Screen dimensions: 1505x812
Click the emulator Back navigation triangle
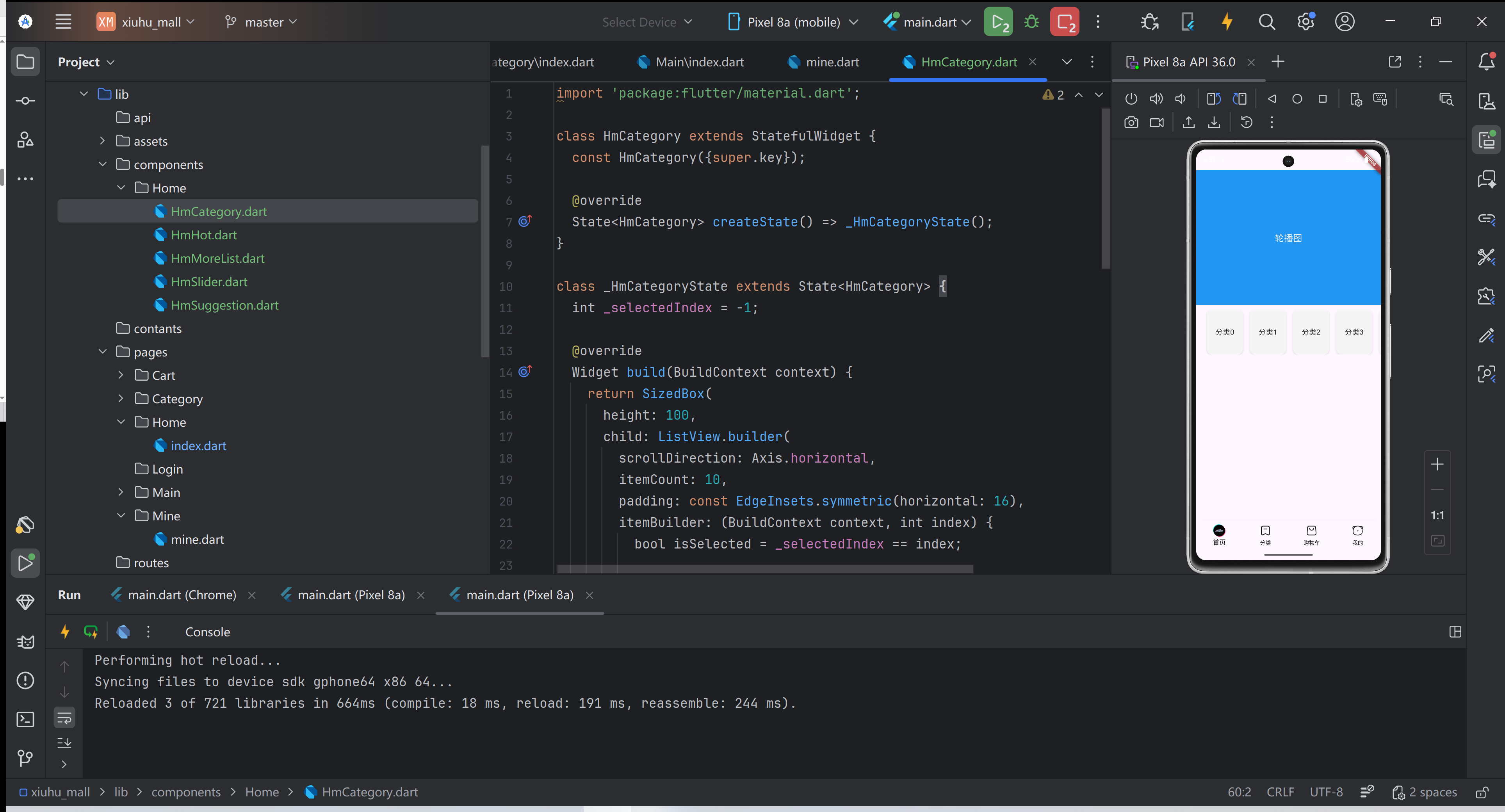(x=1271, y=99)
